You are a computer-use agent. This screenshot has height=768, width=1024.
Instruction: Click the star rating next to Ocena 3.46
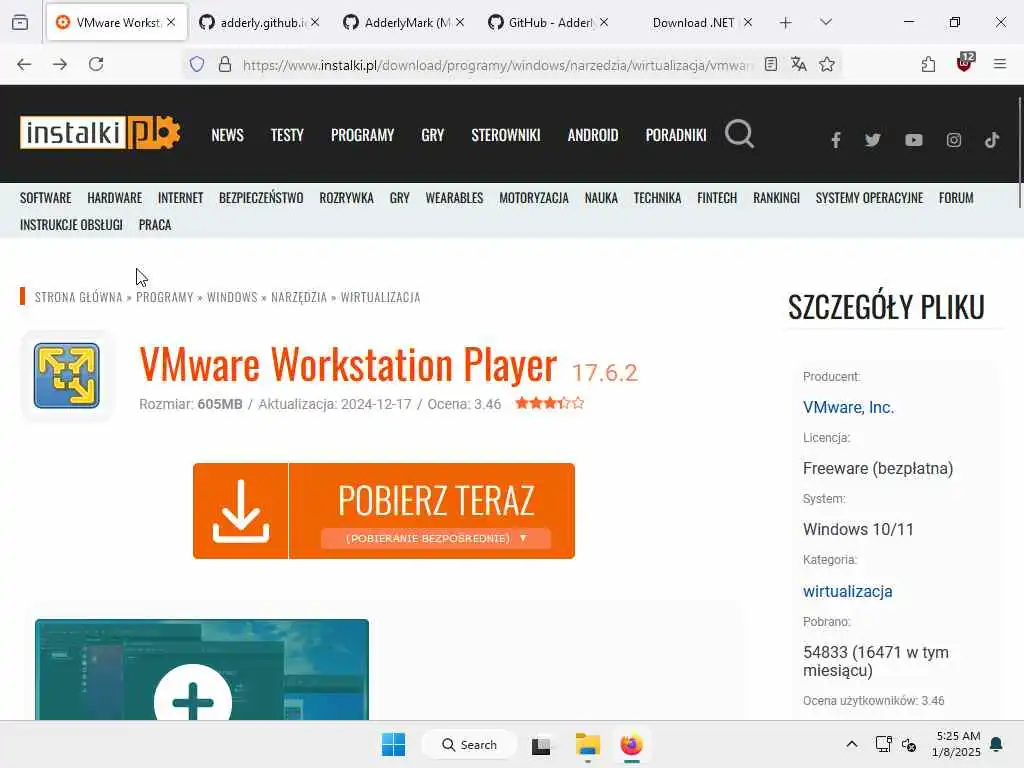(x=549, y=403)
